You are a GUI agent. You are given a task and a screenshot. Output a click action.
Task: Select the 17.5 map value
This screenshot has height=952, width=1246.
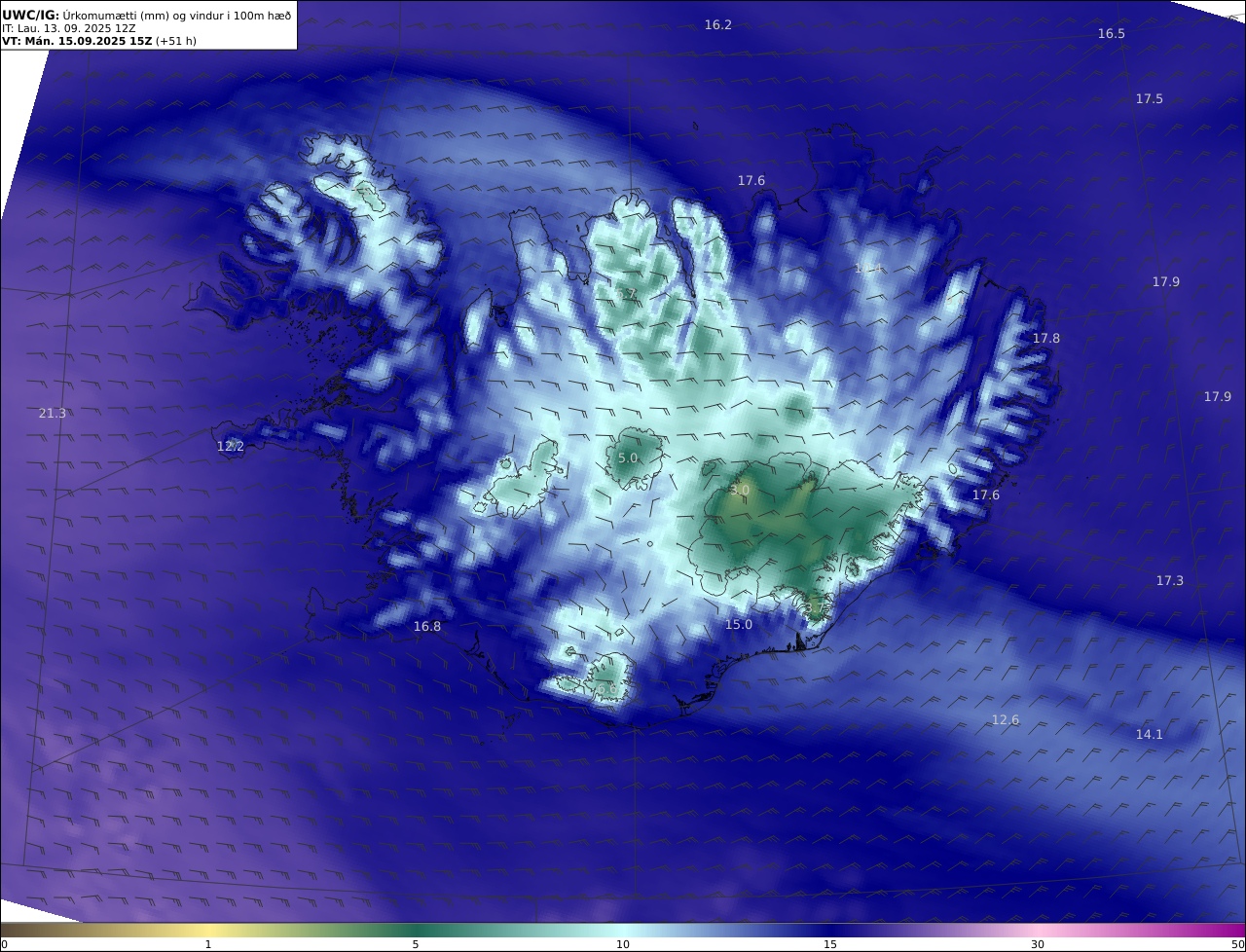point(1150,98)
